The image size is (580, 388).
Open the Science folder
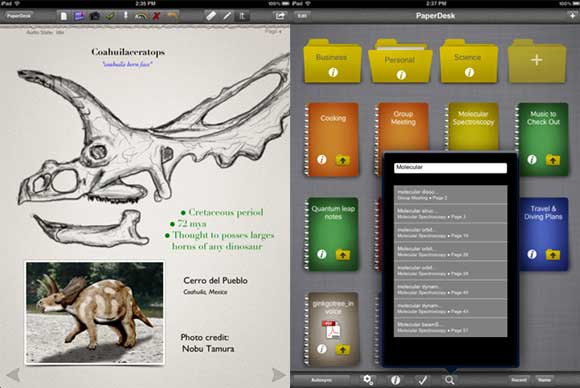[468, 61]
